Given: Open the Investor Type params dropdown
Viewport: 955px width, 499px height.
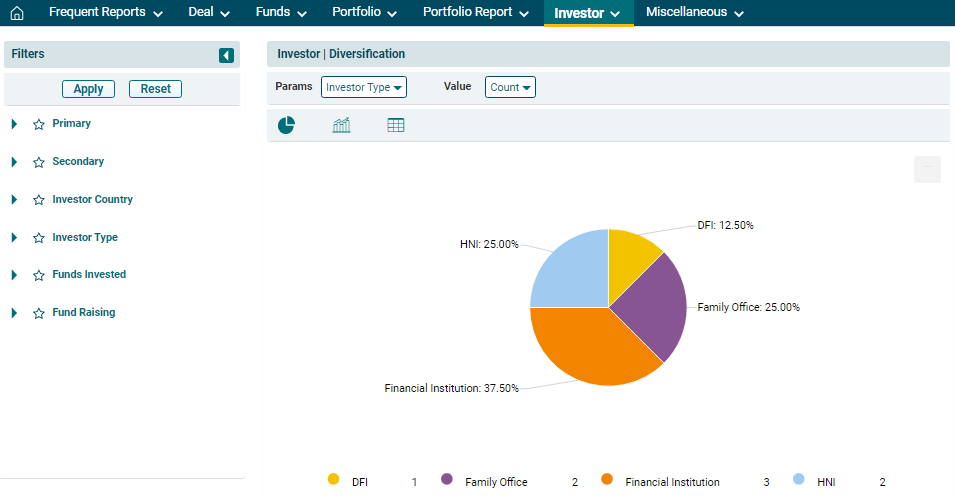Looking at the screenshot, I should pos(364,87).
